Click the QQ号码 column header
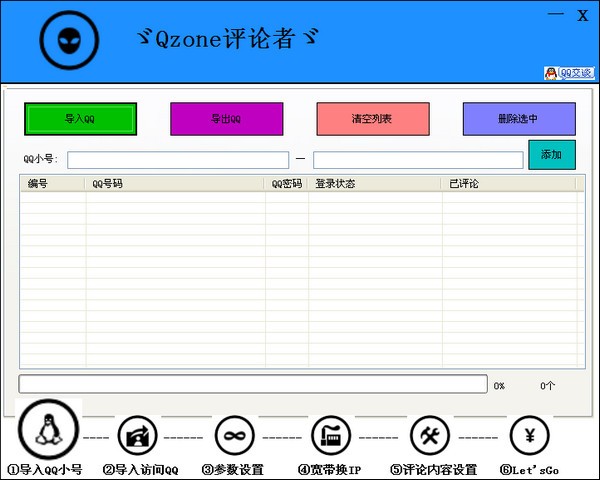Screen dimensions: 600x480 pos(175,184)
